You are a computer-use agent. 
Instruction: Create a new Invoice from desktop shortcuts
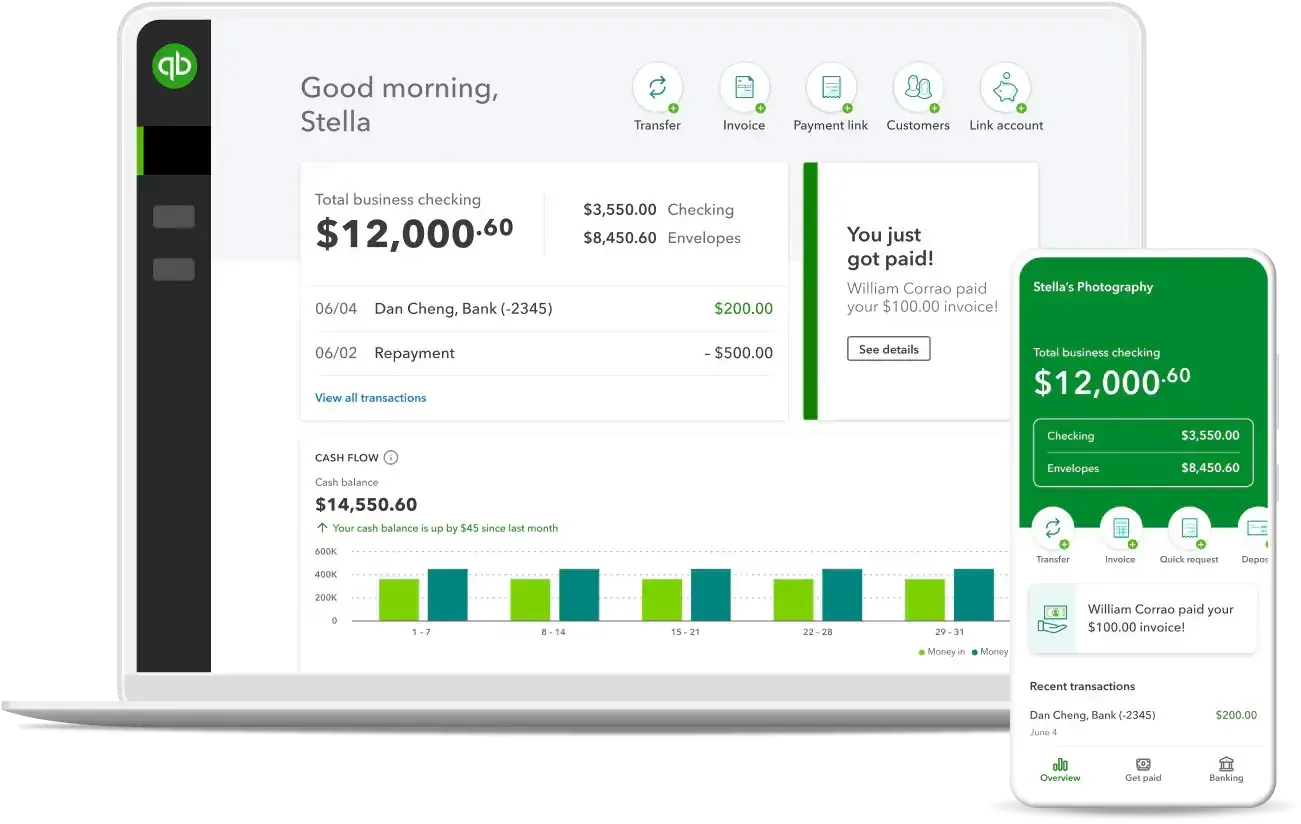point(744,88)
